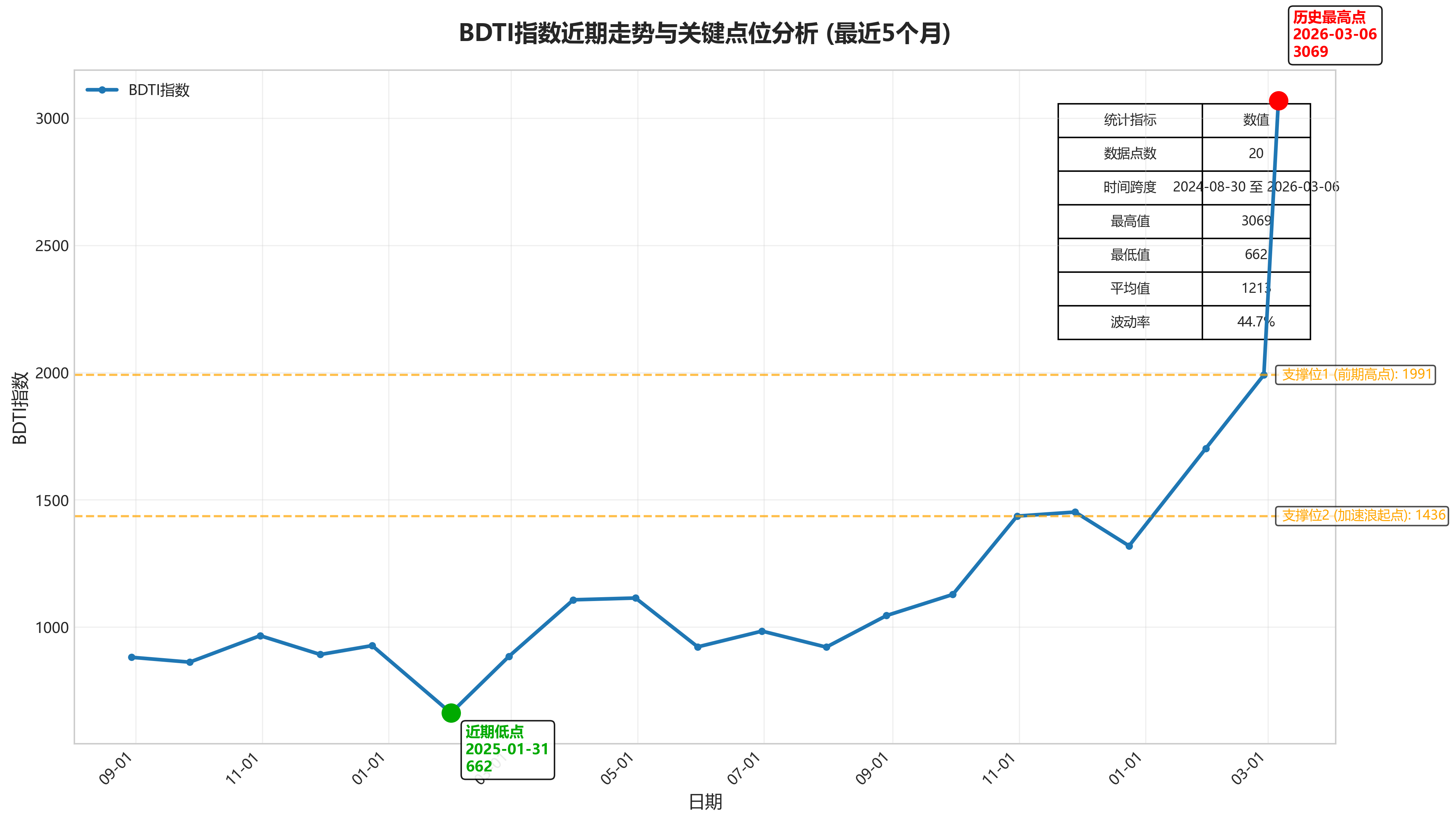The height and width of the screenshot is (823, 1456).
Task: Click the green recent low marker
Action: coord(450,713)
